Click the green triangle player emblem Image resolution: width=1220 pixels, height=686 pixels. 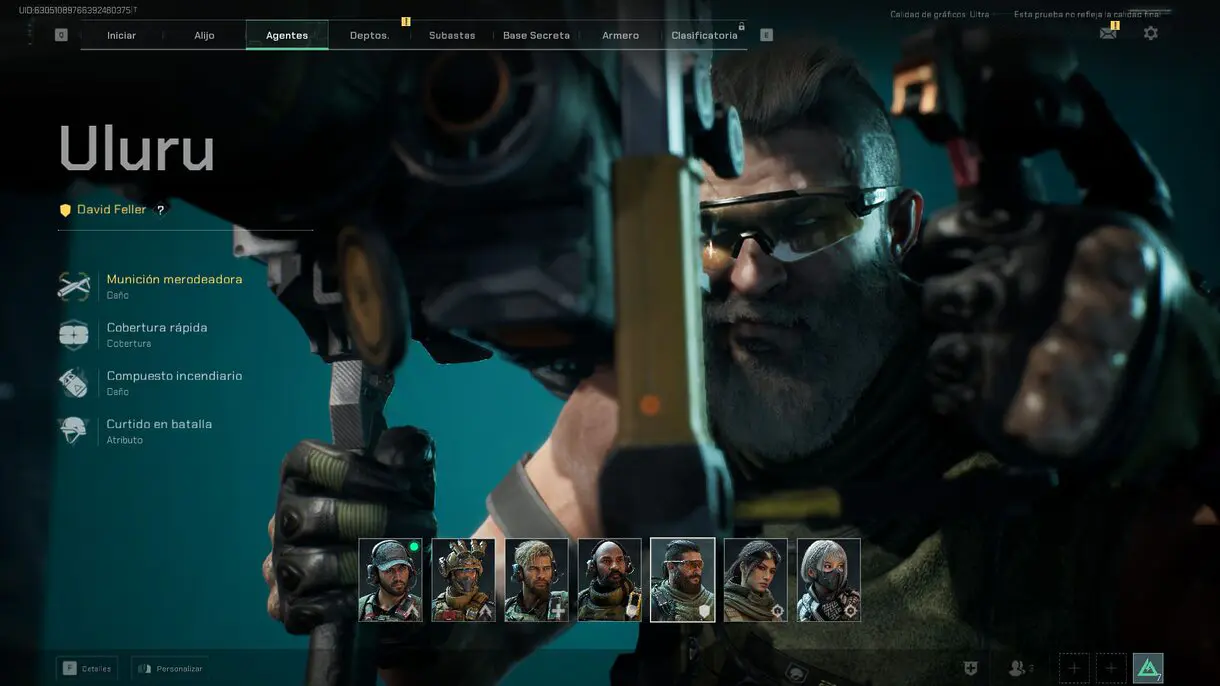pos(1148,668)
